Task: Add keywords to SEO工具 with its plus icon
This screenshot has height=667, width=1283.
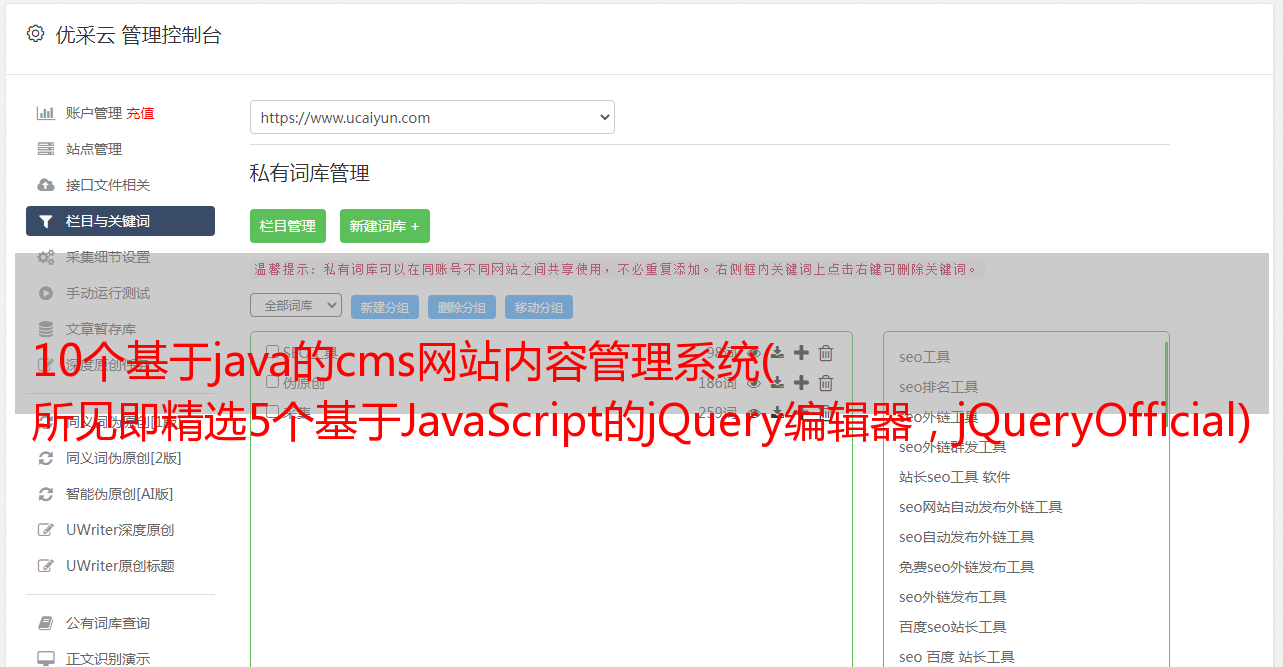Action: pos(801,353)
